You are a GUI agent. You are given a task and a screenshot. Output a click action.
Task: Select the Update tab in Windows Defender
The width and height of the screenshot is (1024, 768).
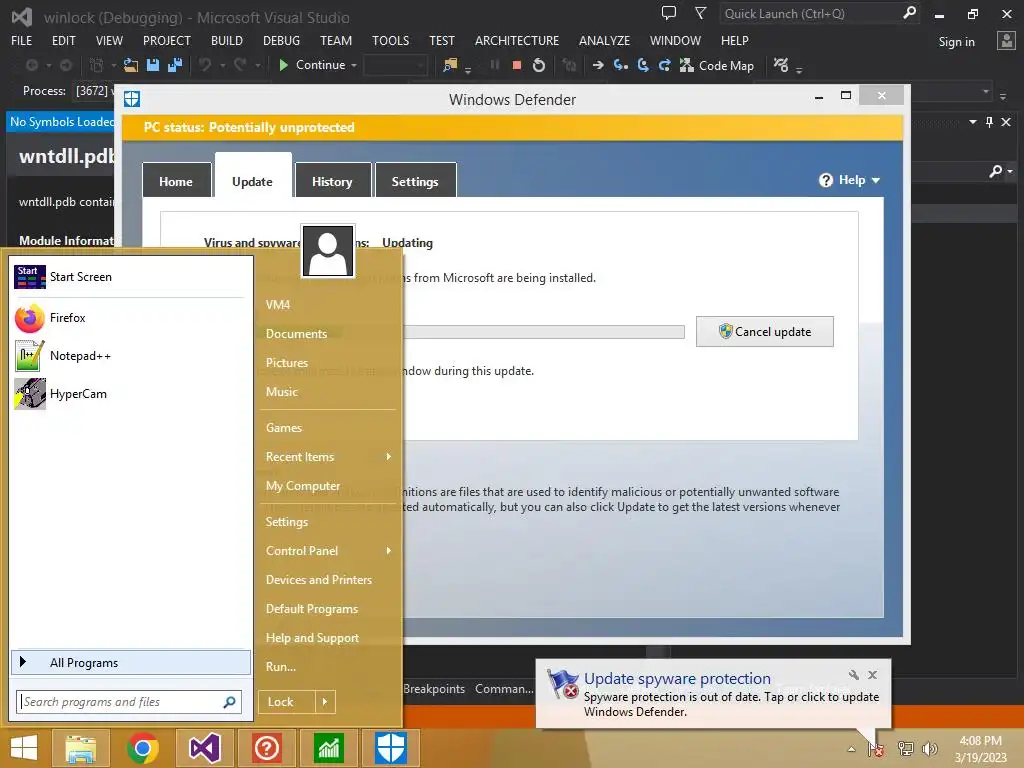253,176
